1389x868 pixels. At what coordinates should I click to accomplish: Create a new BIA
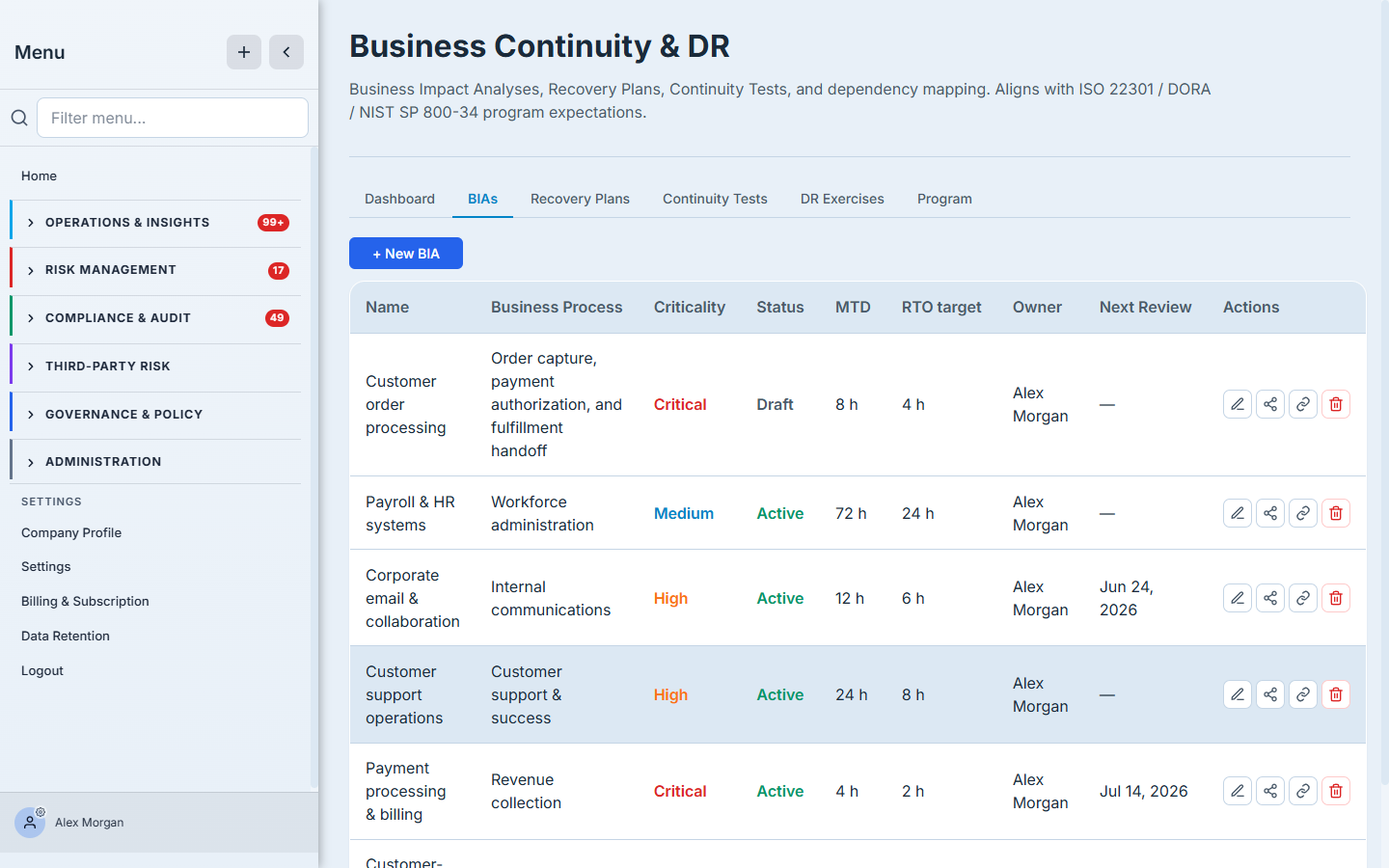[x=406, y=254]
